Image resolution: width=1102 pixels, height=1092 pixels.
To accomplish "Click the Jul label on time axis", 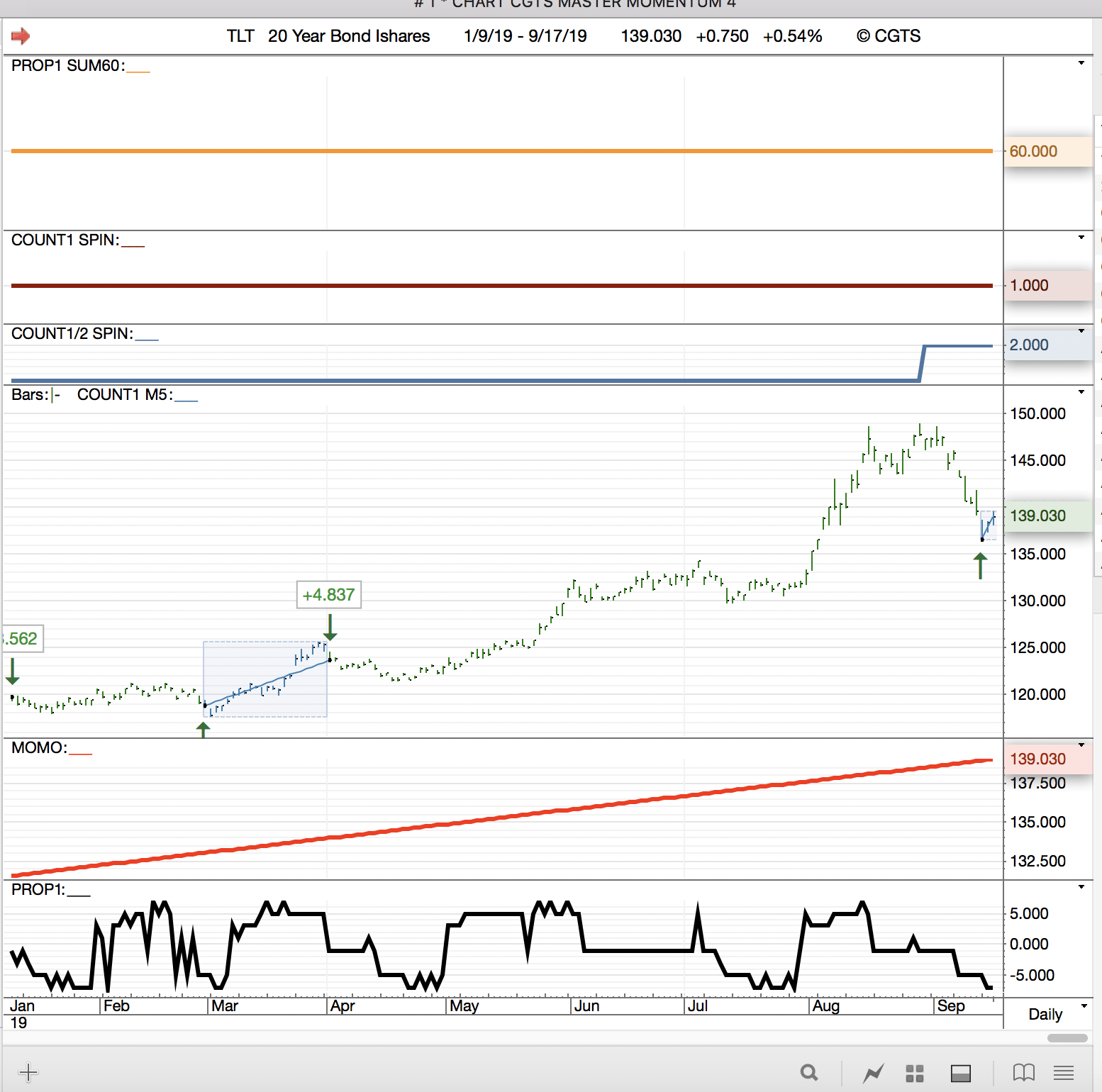I will [698, 1005].
